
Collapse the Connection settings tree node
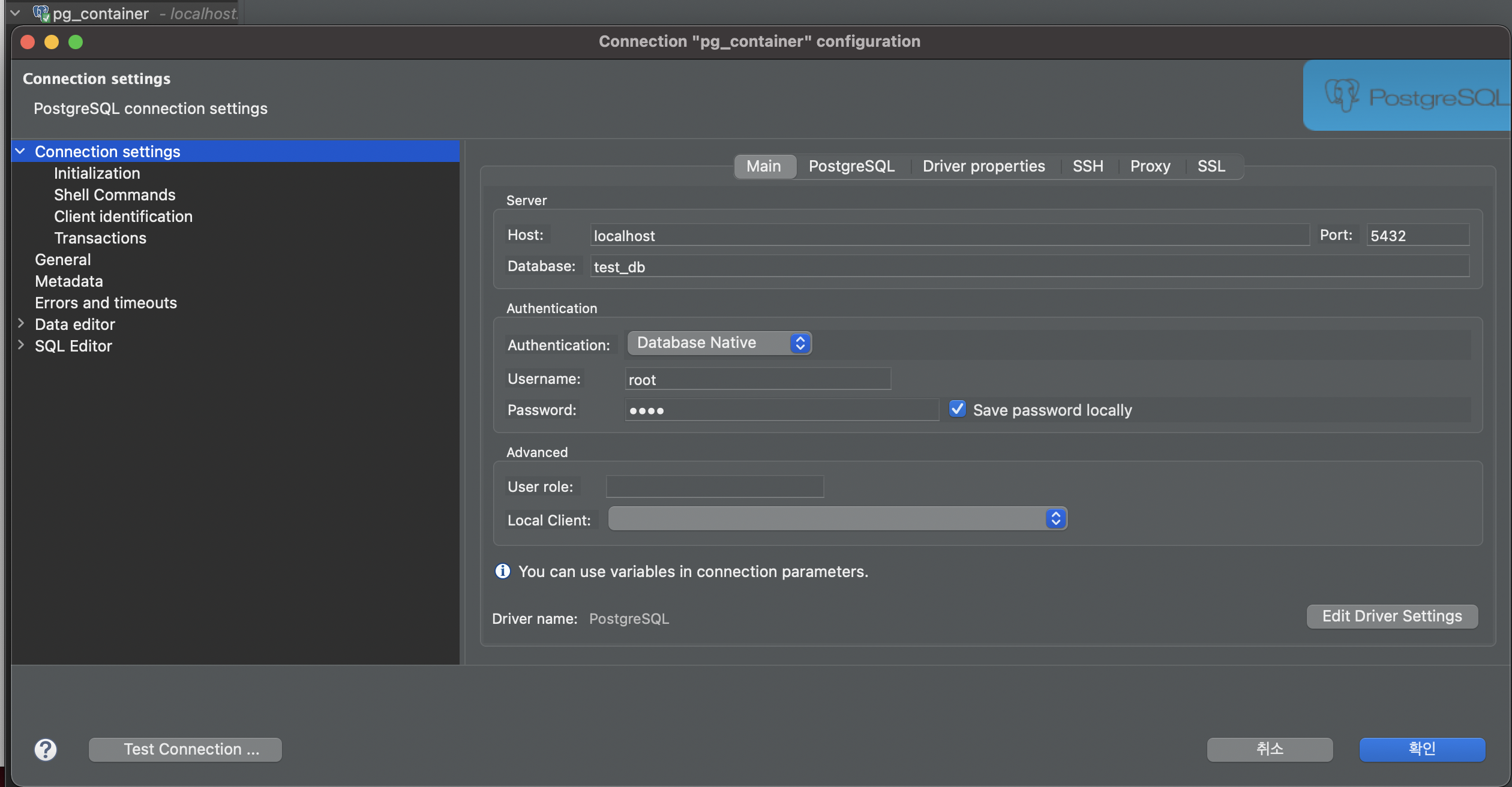click(20, 151)
